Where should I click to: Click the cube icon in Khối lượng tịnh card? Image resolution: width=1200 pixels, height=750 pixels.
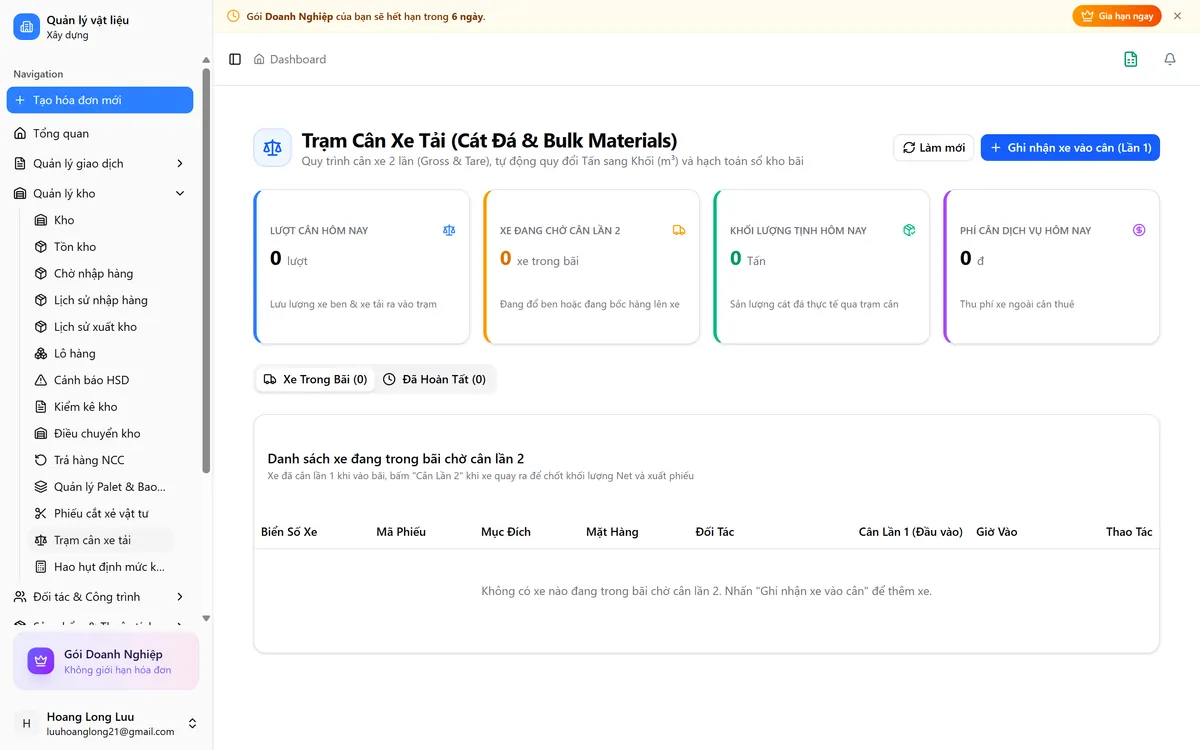point(909,230)
